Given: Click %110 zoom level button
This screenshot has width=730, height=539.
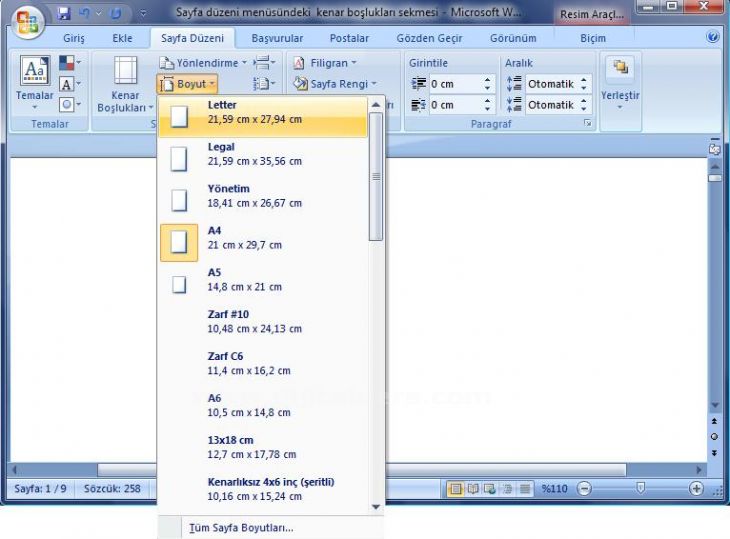Looking at the screenshot, I should [554, 489].
